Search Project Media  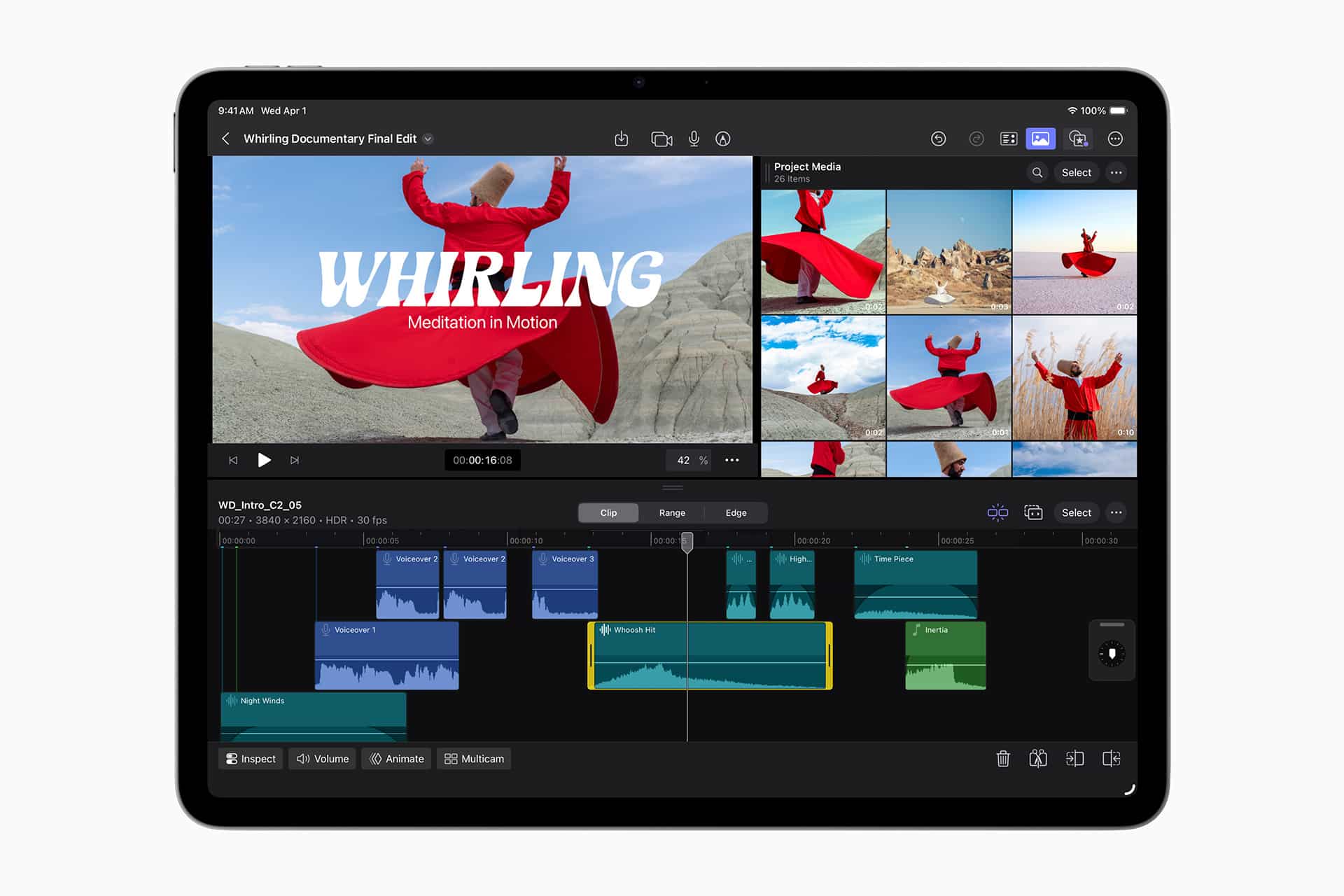click(x=1037, y=172)
